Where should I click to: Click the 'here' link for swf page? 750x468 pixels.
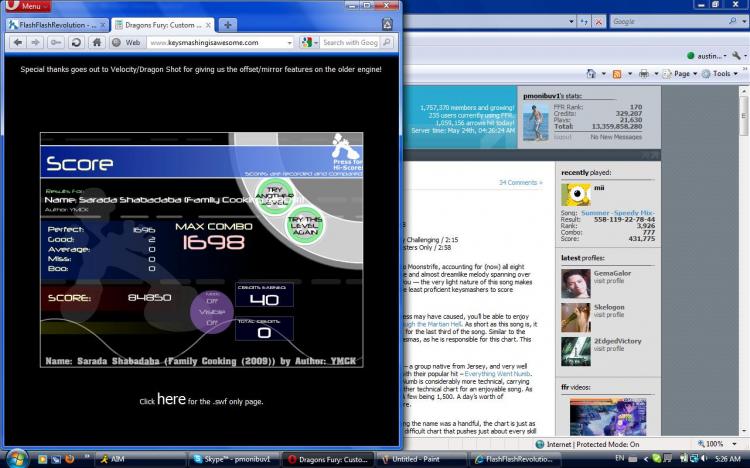171,399
